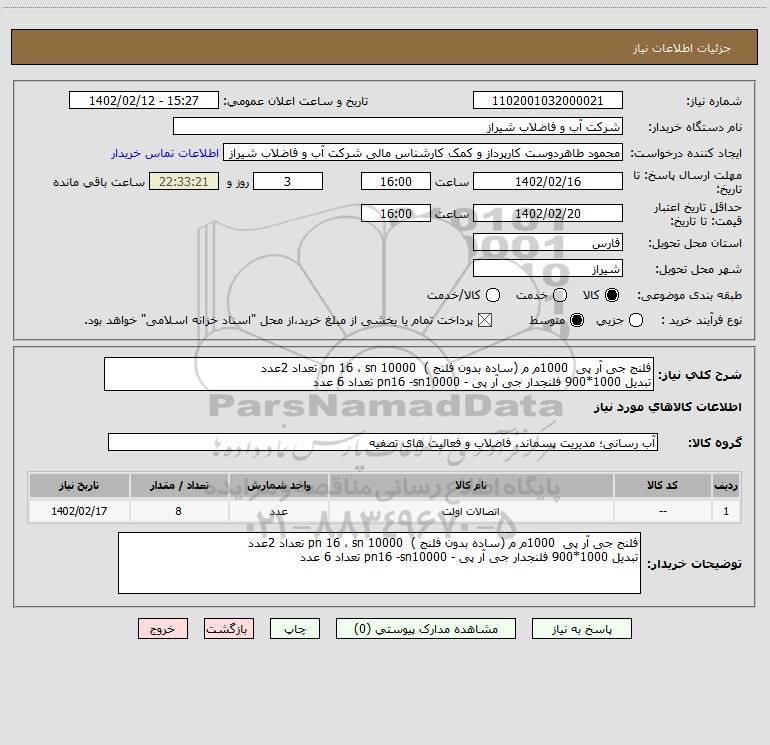Click the response deadline date 1402/02/16
The image size is (770, 745).
[x=548, y=181]
